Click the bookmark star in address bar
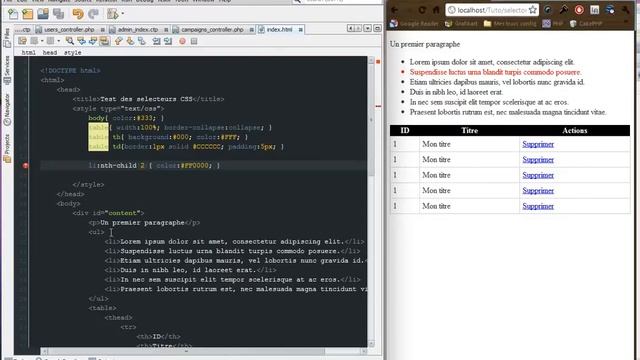This screenshot has width=640, height=360. (533, 10)
